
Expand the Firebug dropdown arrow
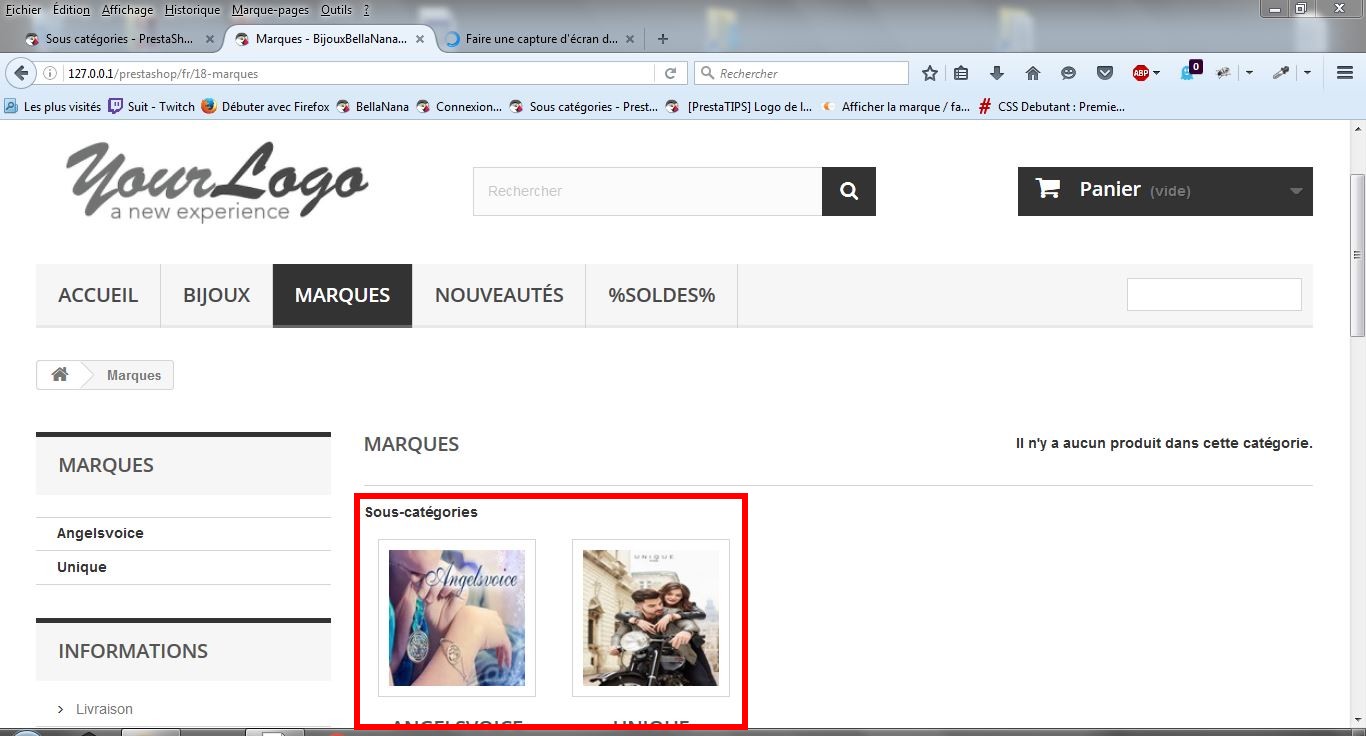[x=1249, y=73]
